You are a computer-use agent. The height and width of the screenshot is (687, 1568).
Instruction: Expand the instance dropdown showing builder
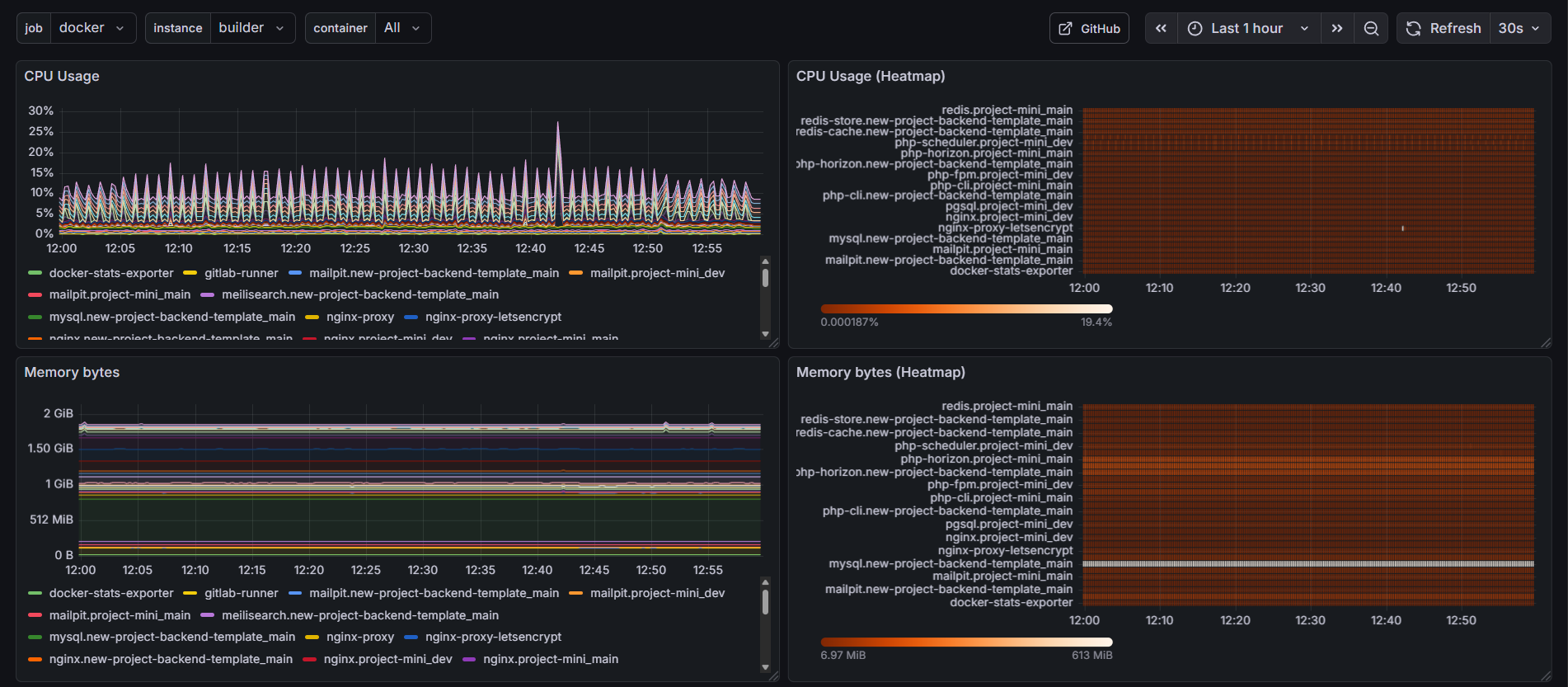click(251, 28)
